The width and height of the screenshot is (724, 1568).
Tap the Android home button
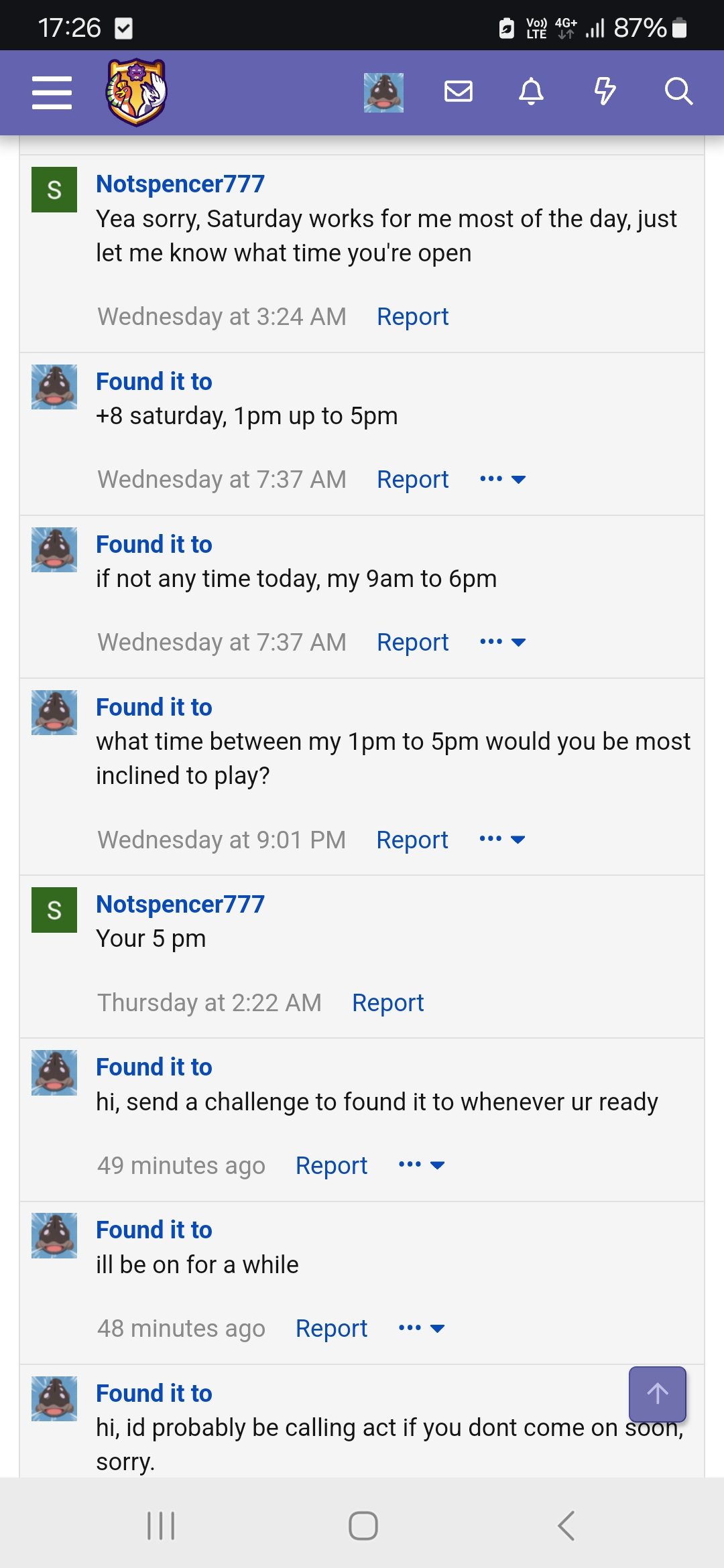[363, 1526]
